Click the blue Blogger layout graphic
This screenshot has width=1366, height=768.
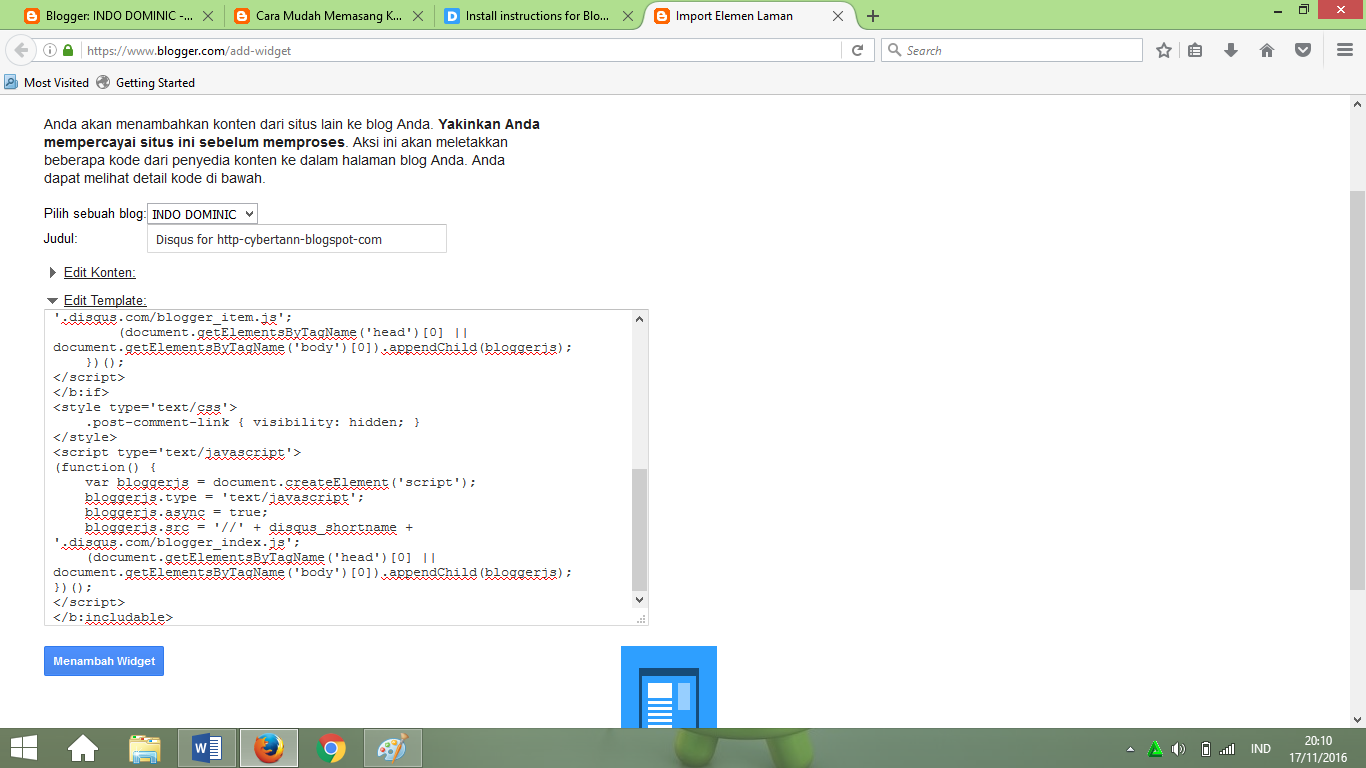[x=669, y=687]
